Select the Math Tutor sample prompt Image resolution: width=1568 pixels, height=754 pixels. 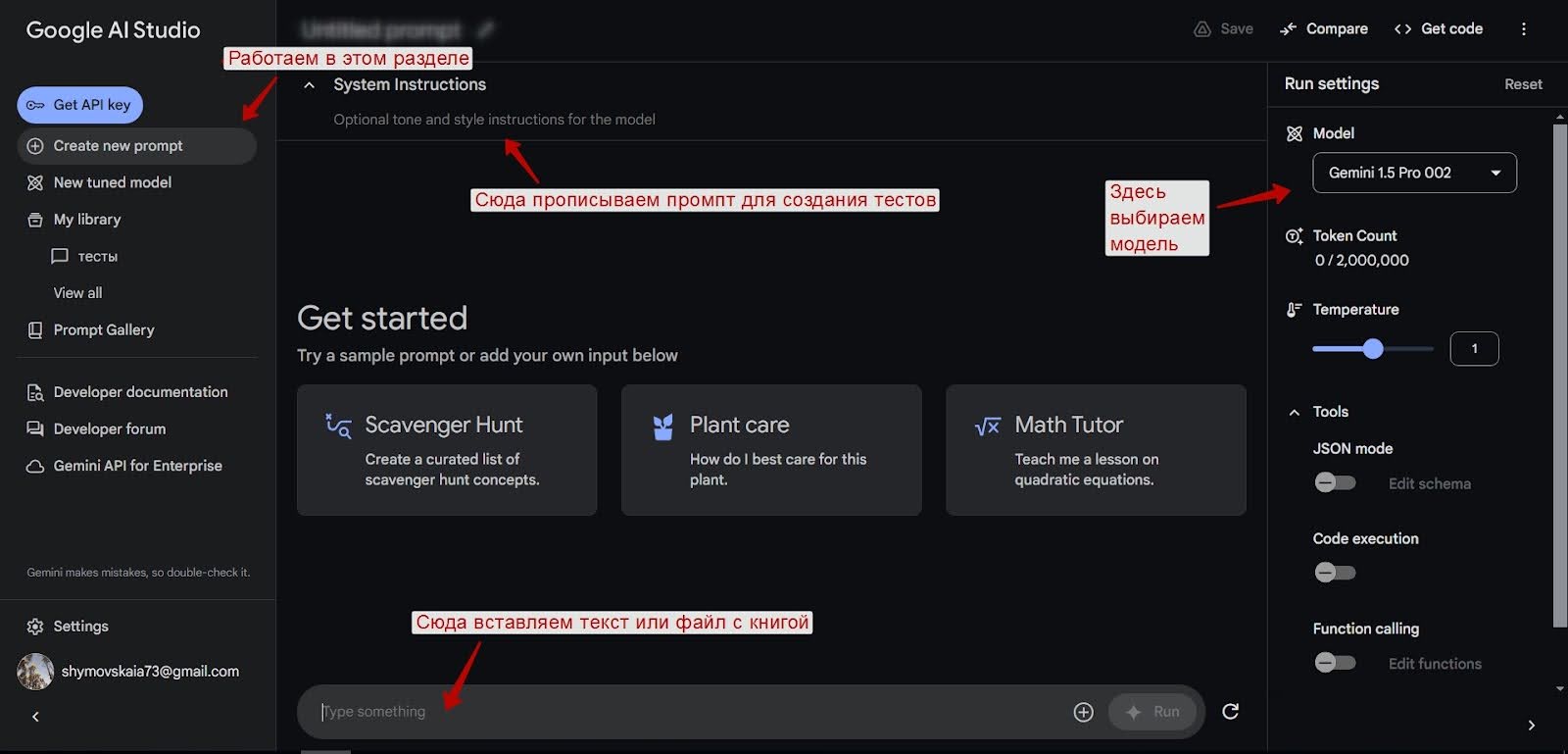(1096, 450)
